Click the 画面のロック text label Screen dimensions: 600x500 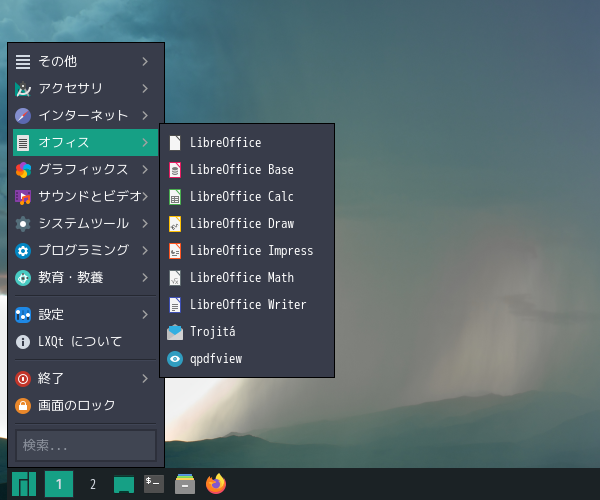(77, 406)
